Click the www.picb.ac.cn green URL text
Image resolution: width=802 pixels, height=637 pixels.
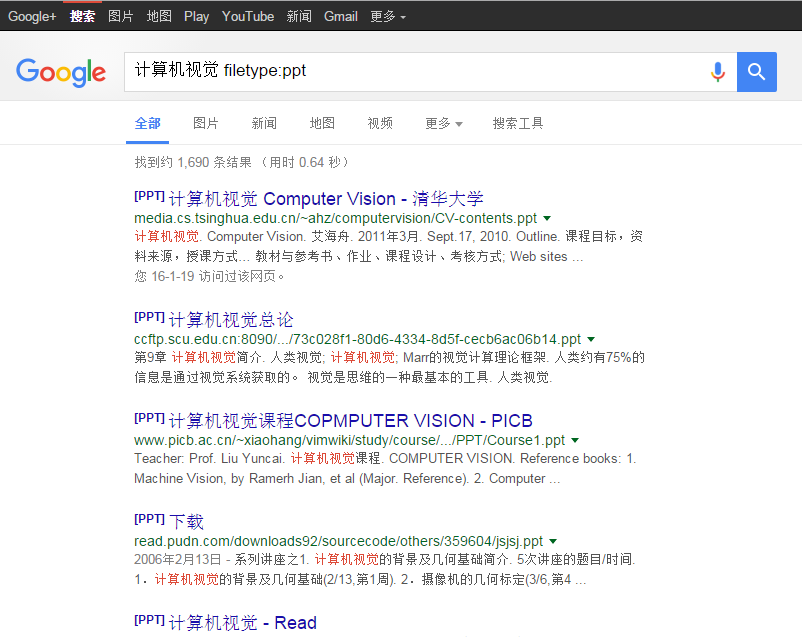point(349,441)
